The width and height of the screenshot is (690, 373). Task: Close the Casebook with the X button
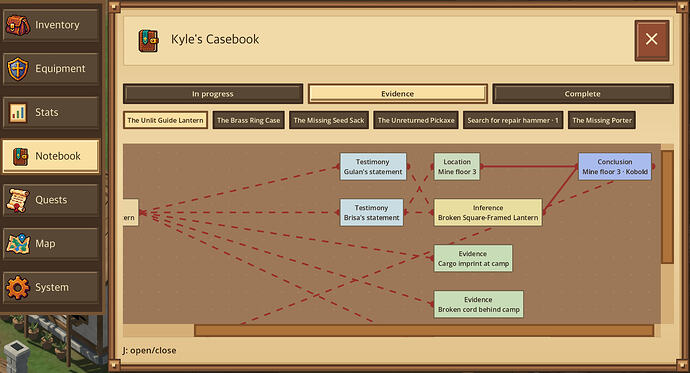point(652,40)
